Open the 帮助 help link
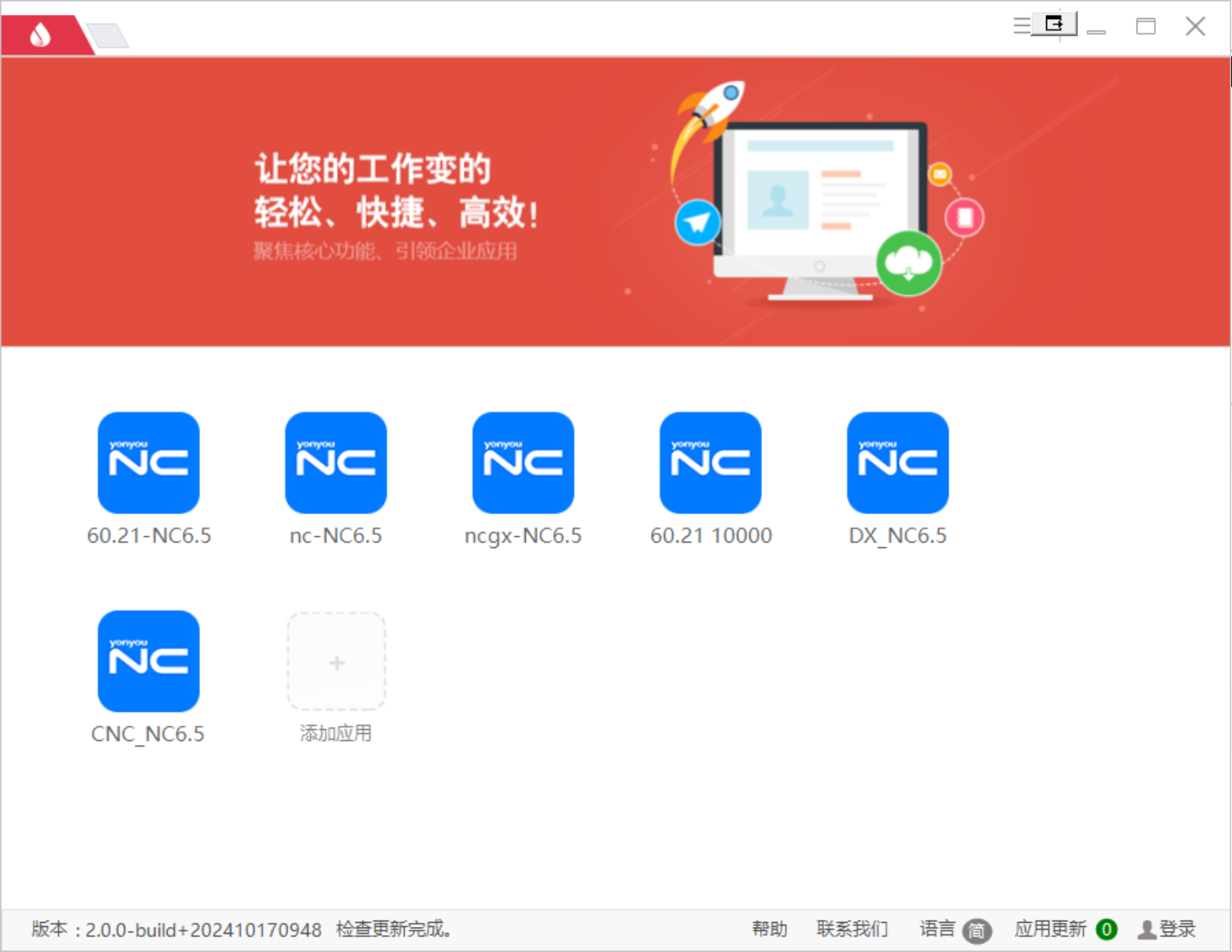Viewport: 1232px width, 952px height. (769, 929)
